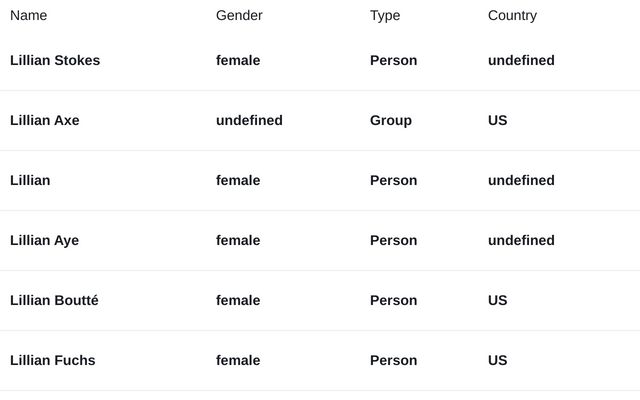Click the Group type of Lillian Axe
The height and width of the screenshot is (400, 640).
[391, 120]
